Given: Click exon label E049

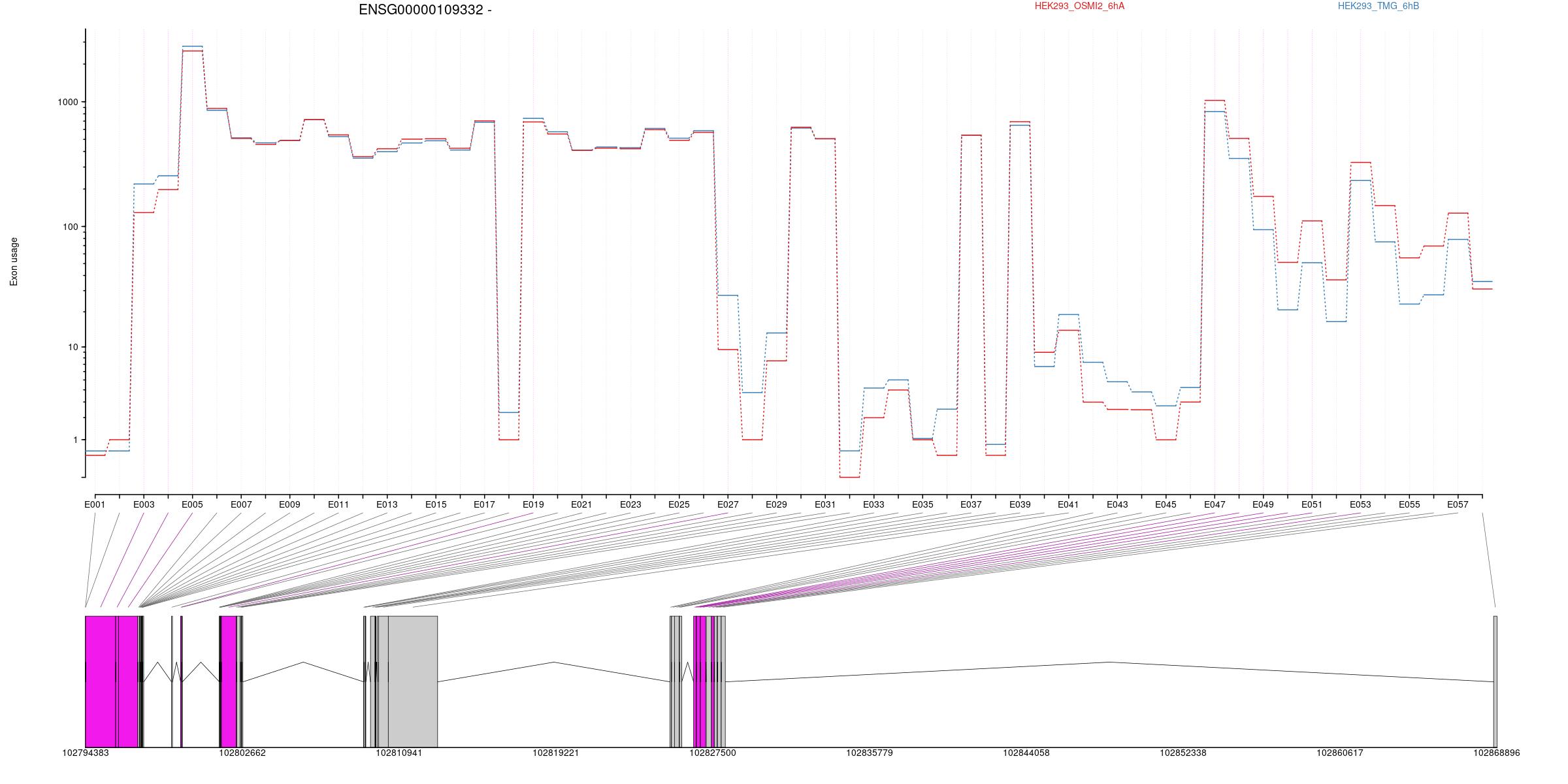Looking at the screenshot, I should (1263, 504).
